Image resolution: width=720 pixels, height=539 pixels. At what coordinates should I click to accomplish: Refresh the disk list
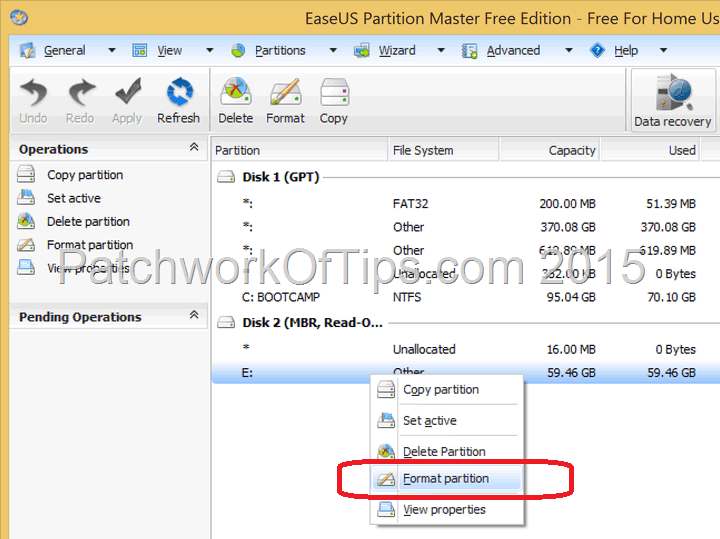pos(179,101)
